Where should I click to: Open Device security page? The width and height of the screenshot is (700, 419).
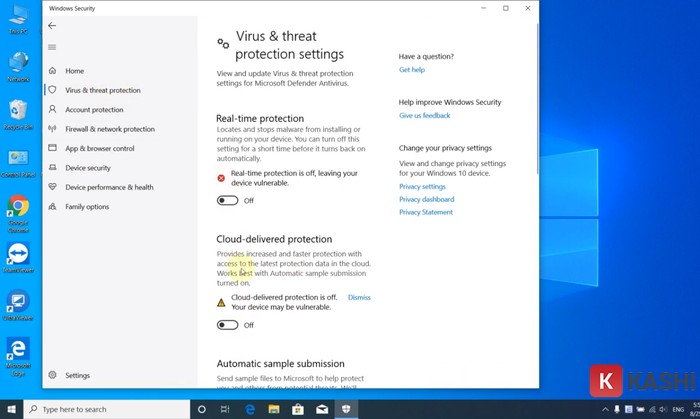pos(88,168)
